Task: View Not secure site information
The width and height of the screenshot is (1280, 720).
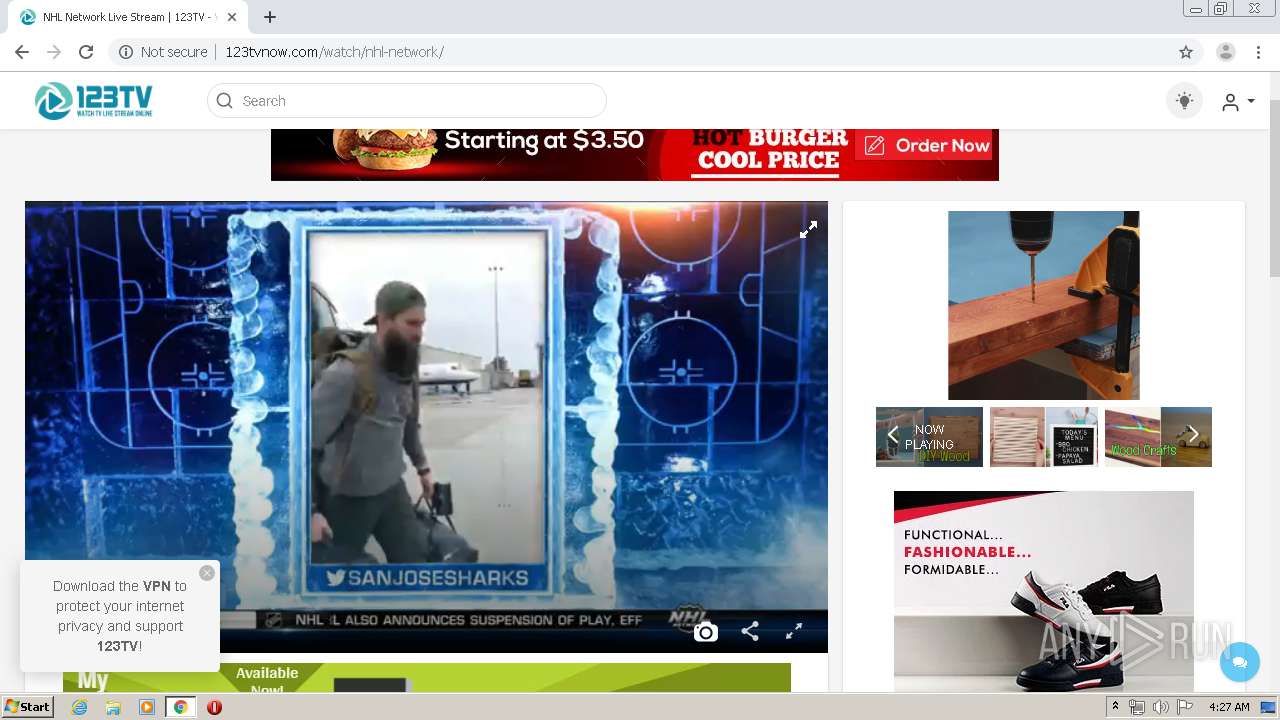Action: (x=163, y=52)
